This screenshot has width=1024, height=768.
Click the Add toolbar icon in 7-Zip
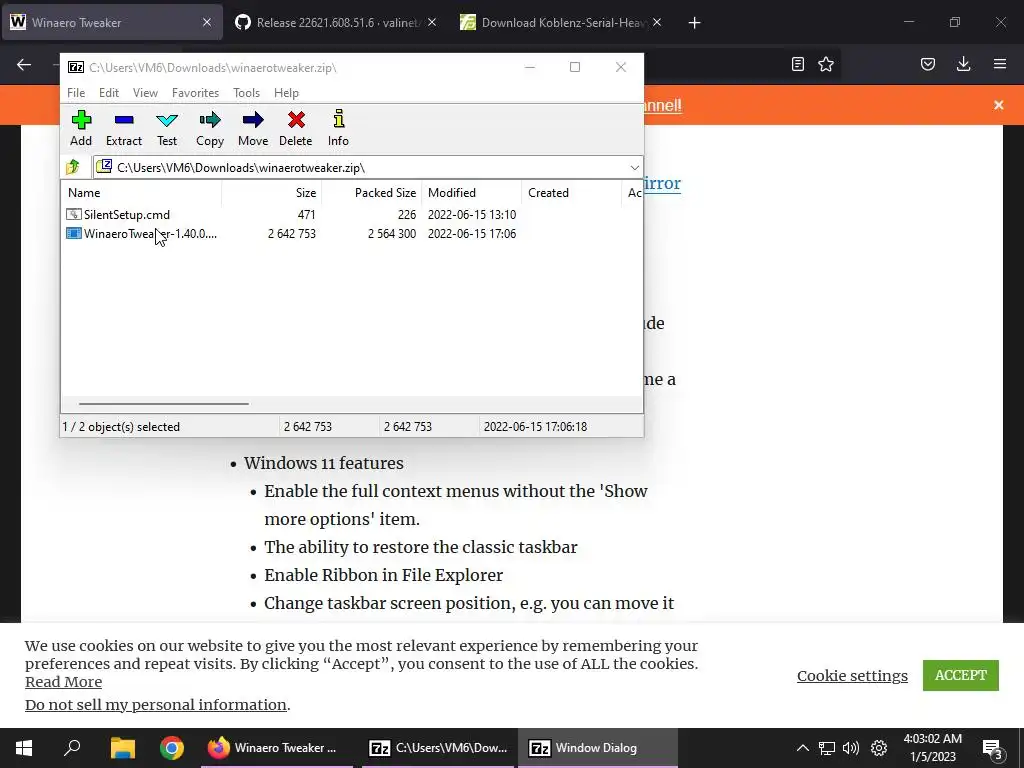click(81, 128)
